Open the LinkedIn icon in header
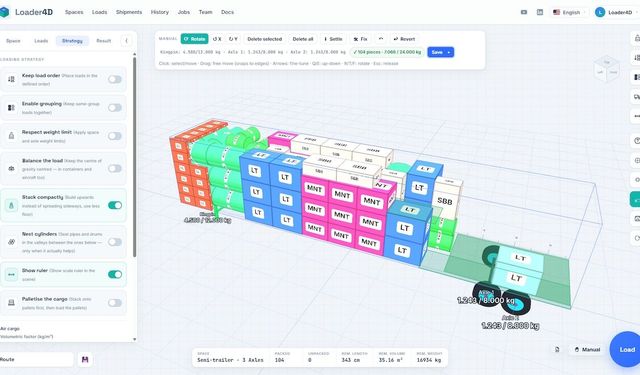 click(x=540, y=12)
